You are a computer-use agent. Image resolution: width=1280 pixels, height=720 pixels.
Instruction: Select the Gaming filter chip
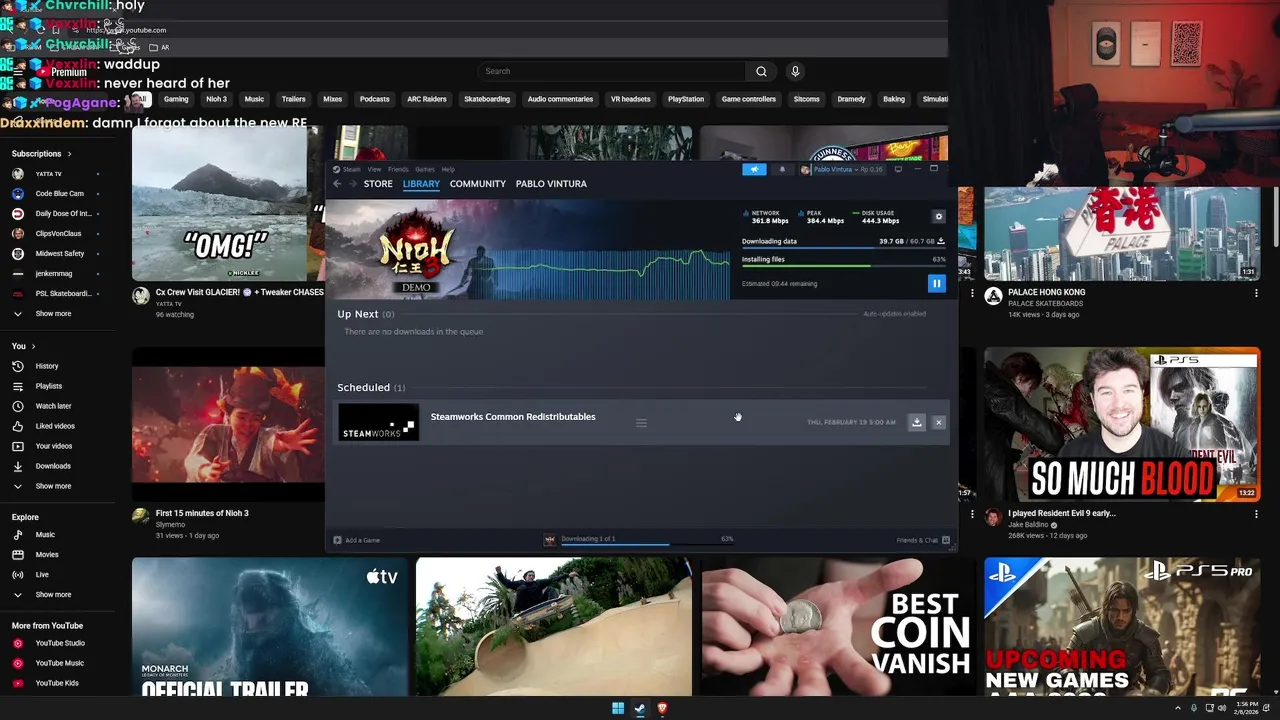pos(176,99)
